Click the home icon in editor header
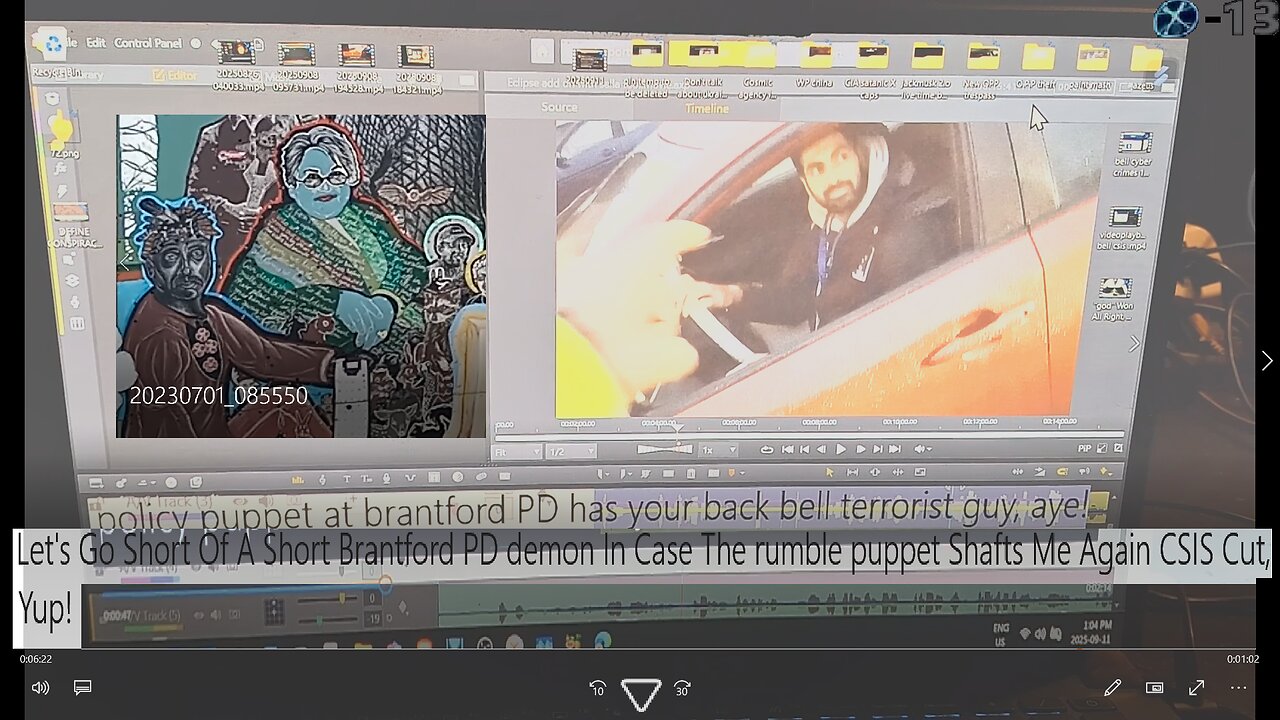 541,52
